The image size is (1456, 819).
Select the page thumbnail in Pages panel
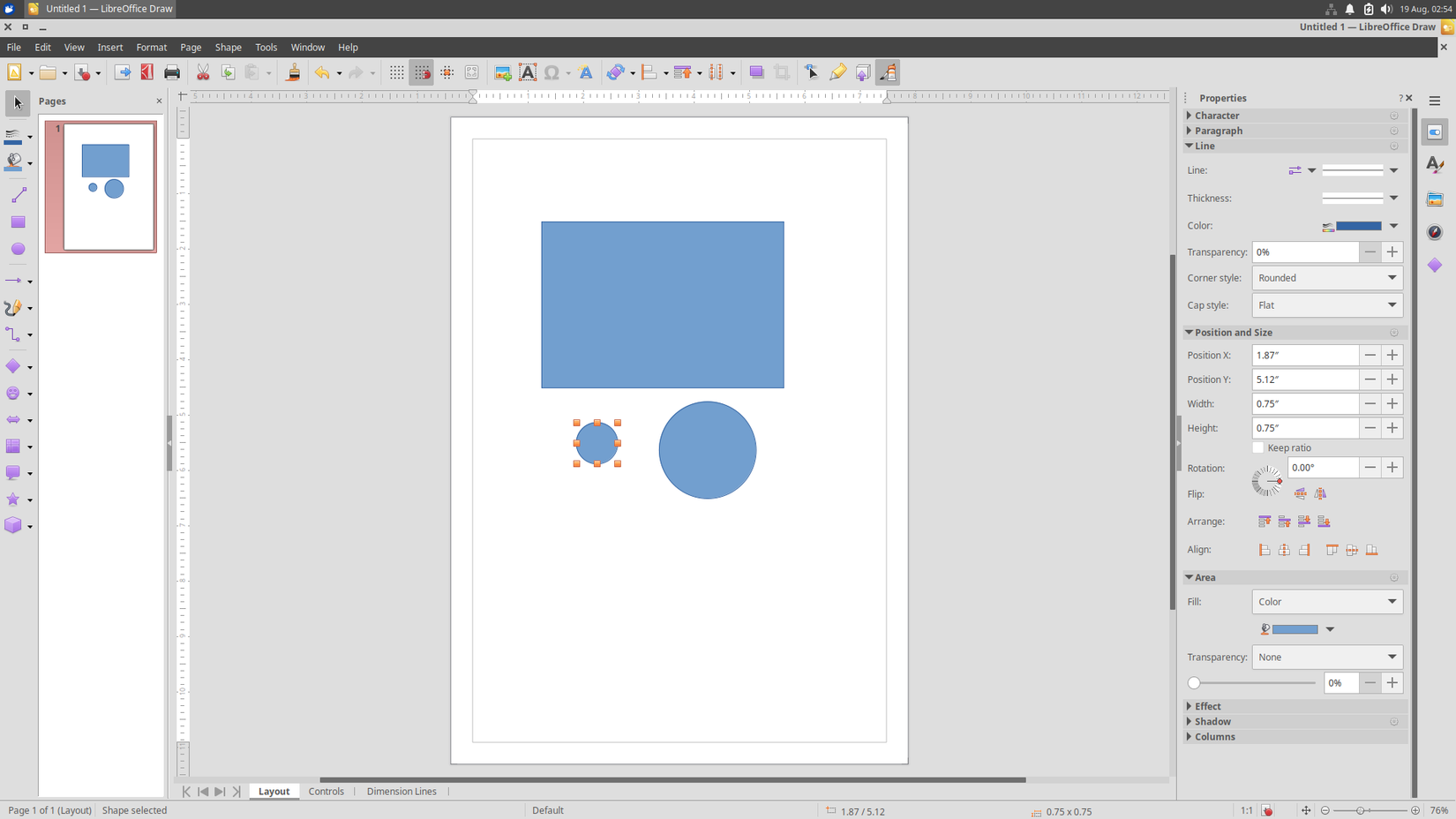(101, 186)
